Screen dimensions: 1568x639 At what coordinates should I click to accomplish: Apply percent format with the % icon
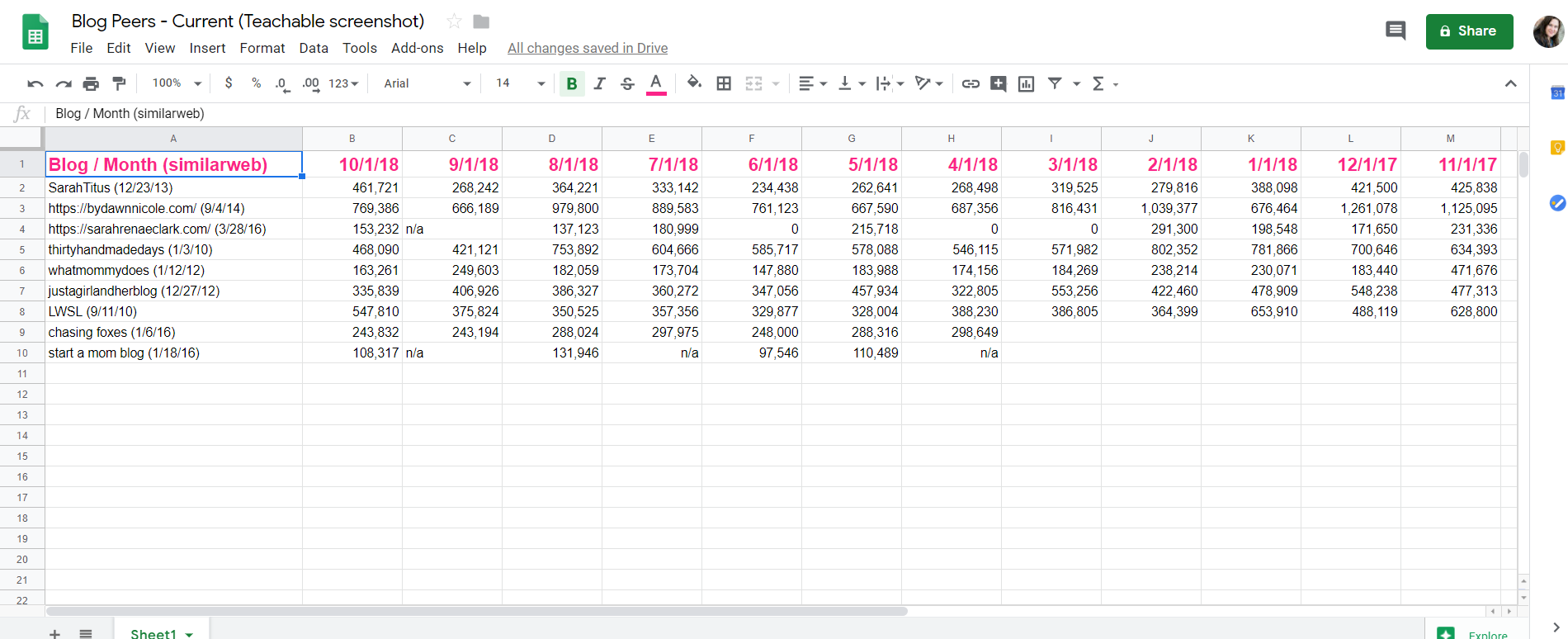[257, 83]
